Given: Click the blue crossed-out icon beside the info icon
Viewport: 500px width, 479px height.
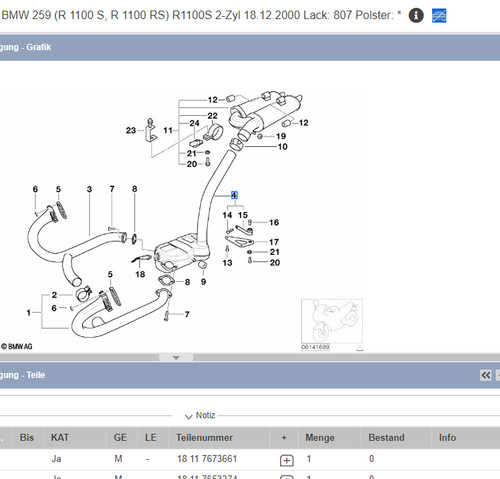Looking at the screenshot, I should coord(439,15).
